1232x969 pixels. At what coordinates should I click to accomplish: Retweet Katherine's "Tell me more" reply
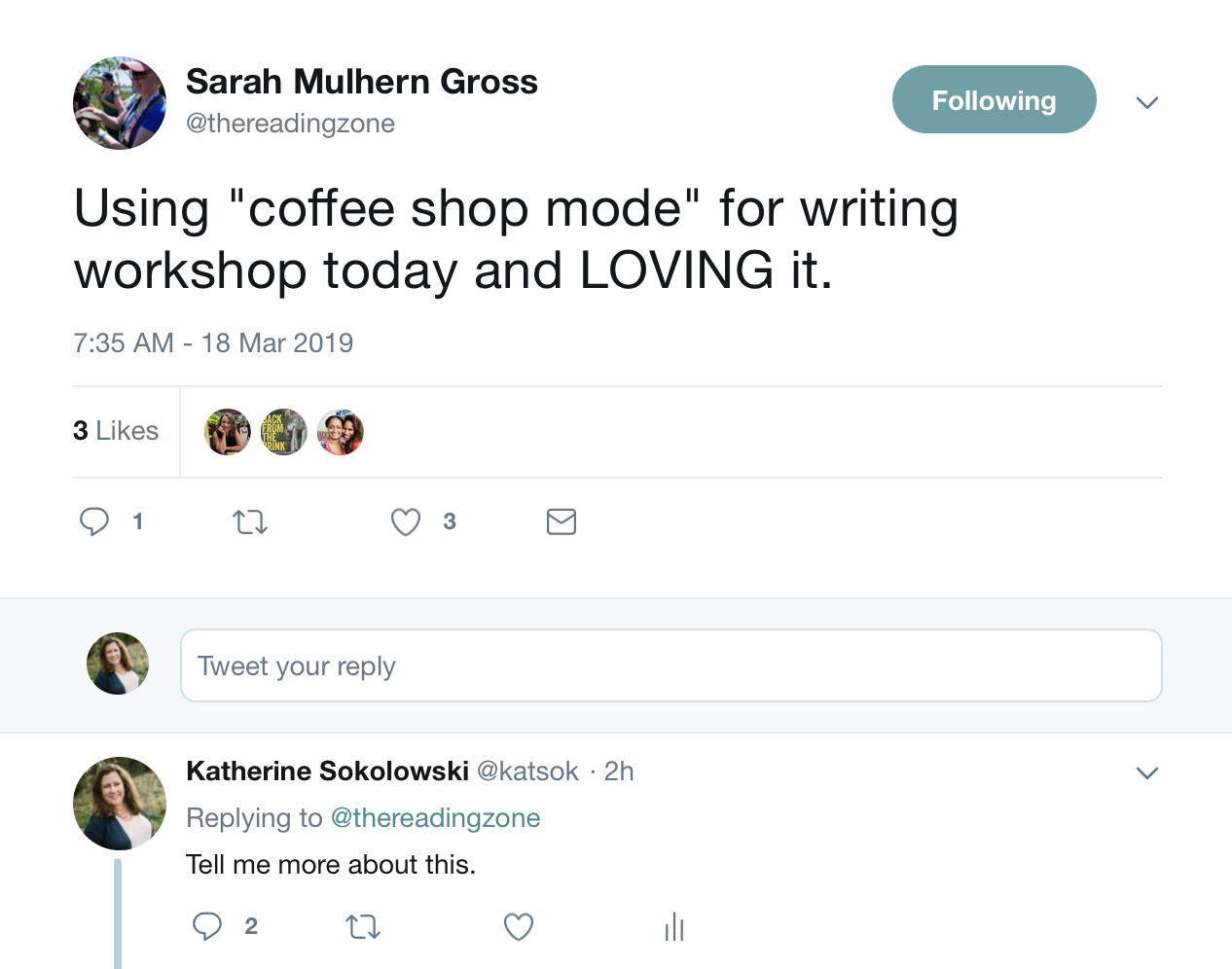tap(363, 926)
